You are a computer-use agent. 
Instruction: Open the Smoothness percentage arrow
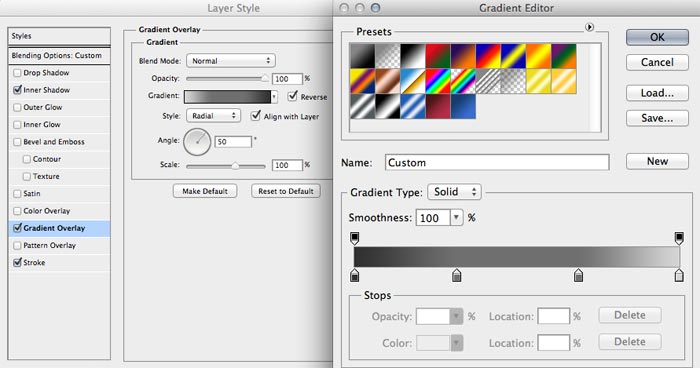(456, 217)
